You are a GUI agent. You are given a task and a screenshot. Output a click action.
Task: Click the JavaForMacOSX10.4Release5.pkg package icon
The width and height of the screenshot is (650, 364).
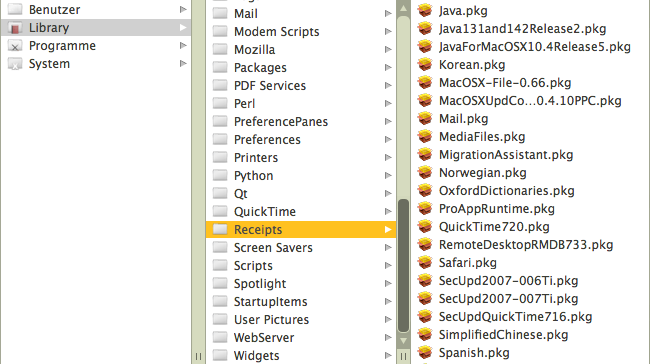click(x=425, y=46)
